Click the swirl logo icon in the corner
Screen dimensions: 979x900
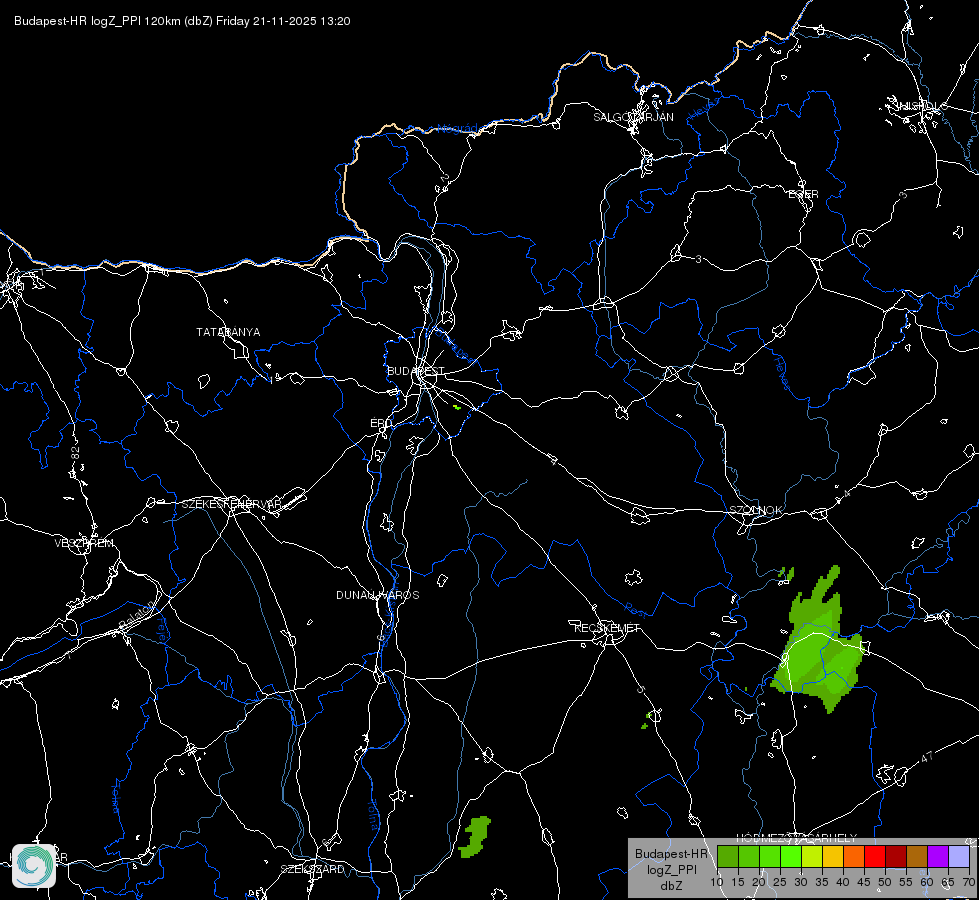click(x=34, y=866)
